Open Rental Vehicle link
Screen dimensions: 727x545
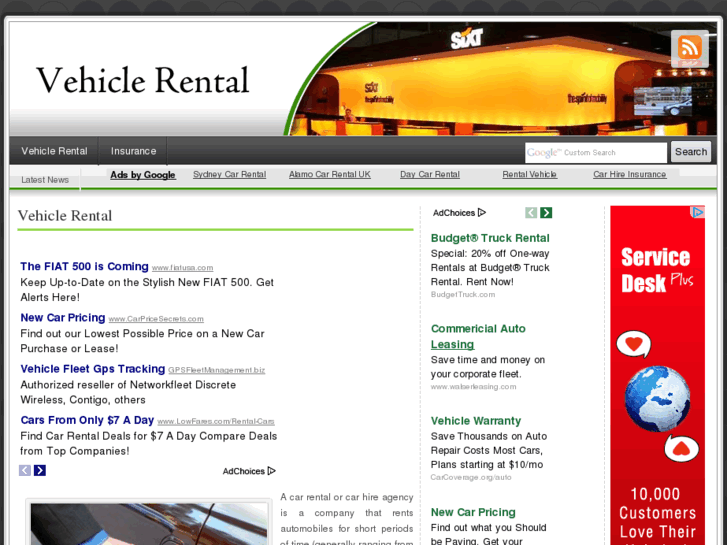click(x=529, y=174)
